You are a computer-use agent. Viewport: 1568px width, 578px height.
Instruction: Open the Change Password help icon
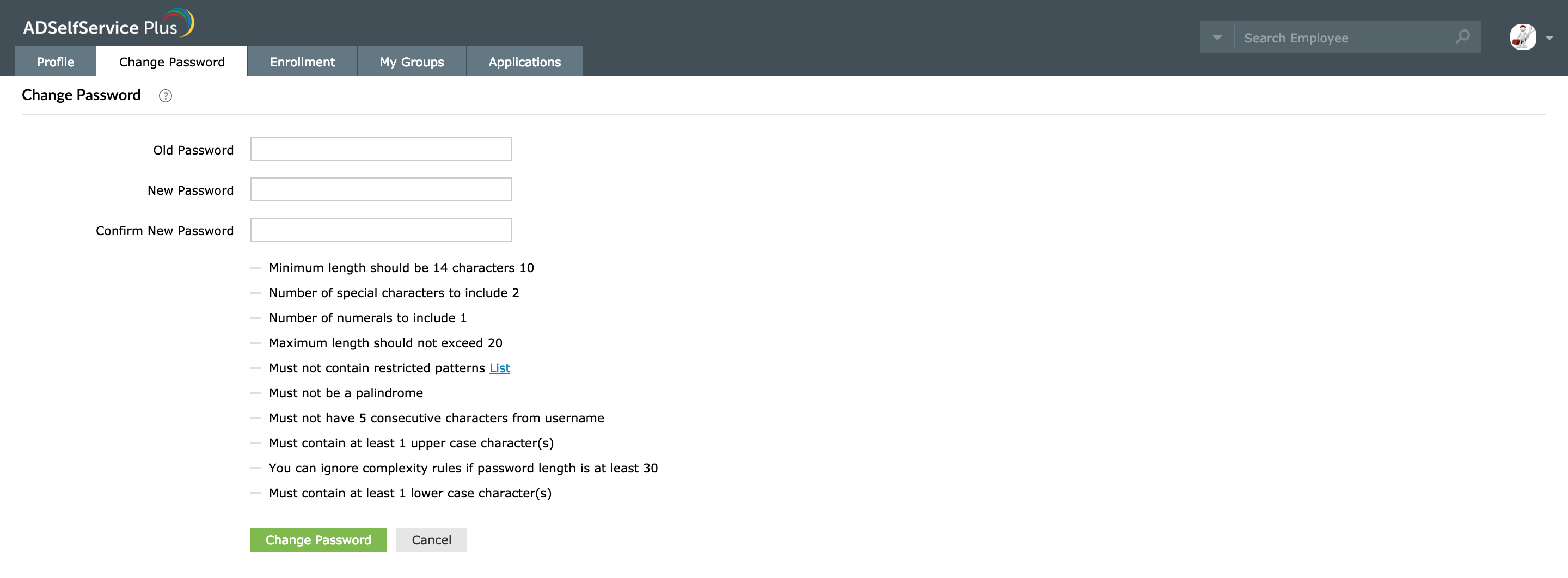165,96
